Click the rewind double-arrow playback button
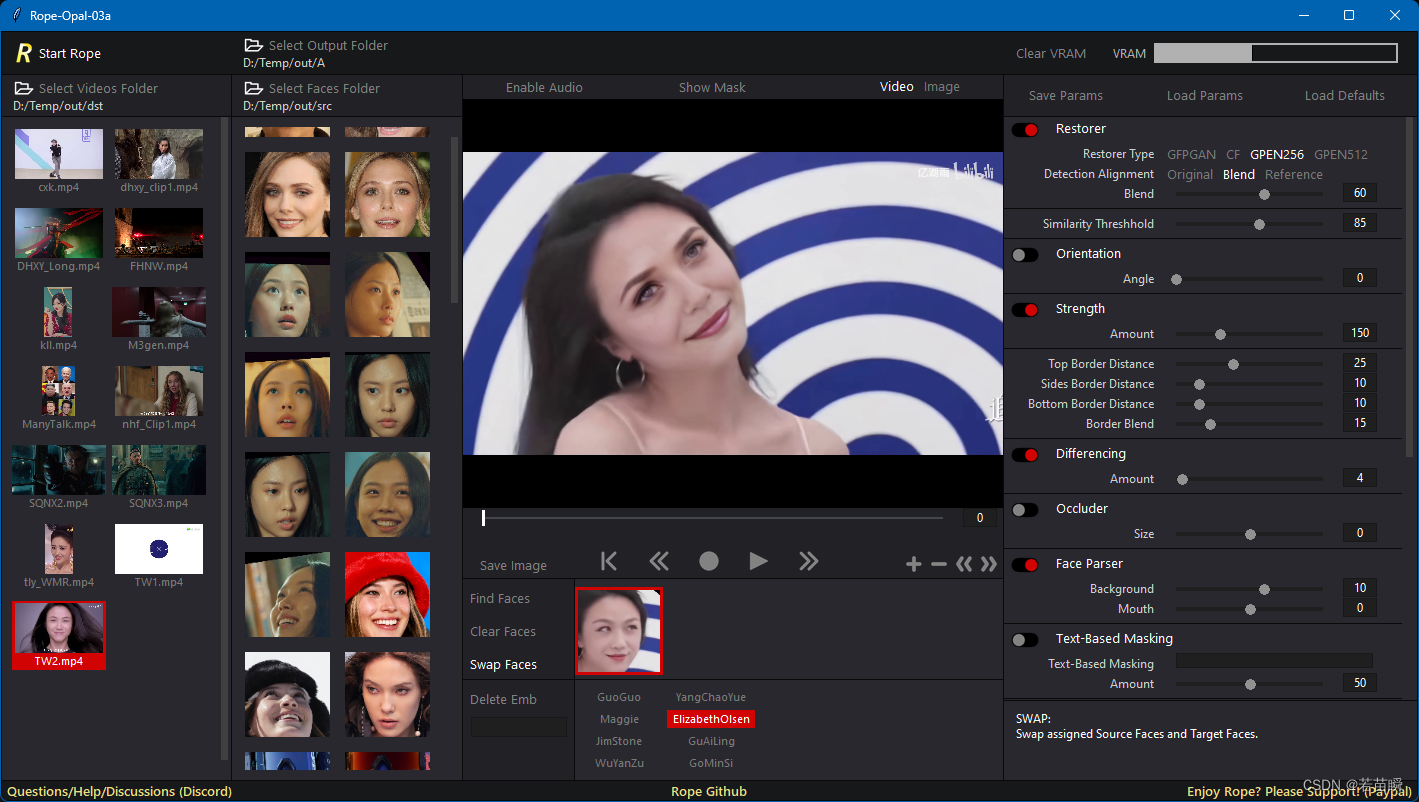Screen dimensions: 1419x802 (x=659, y=561)
